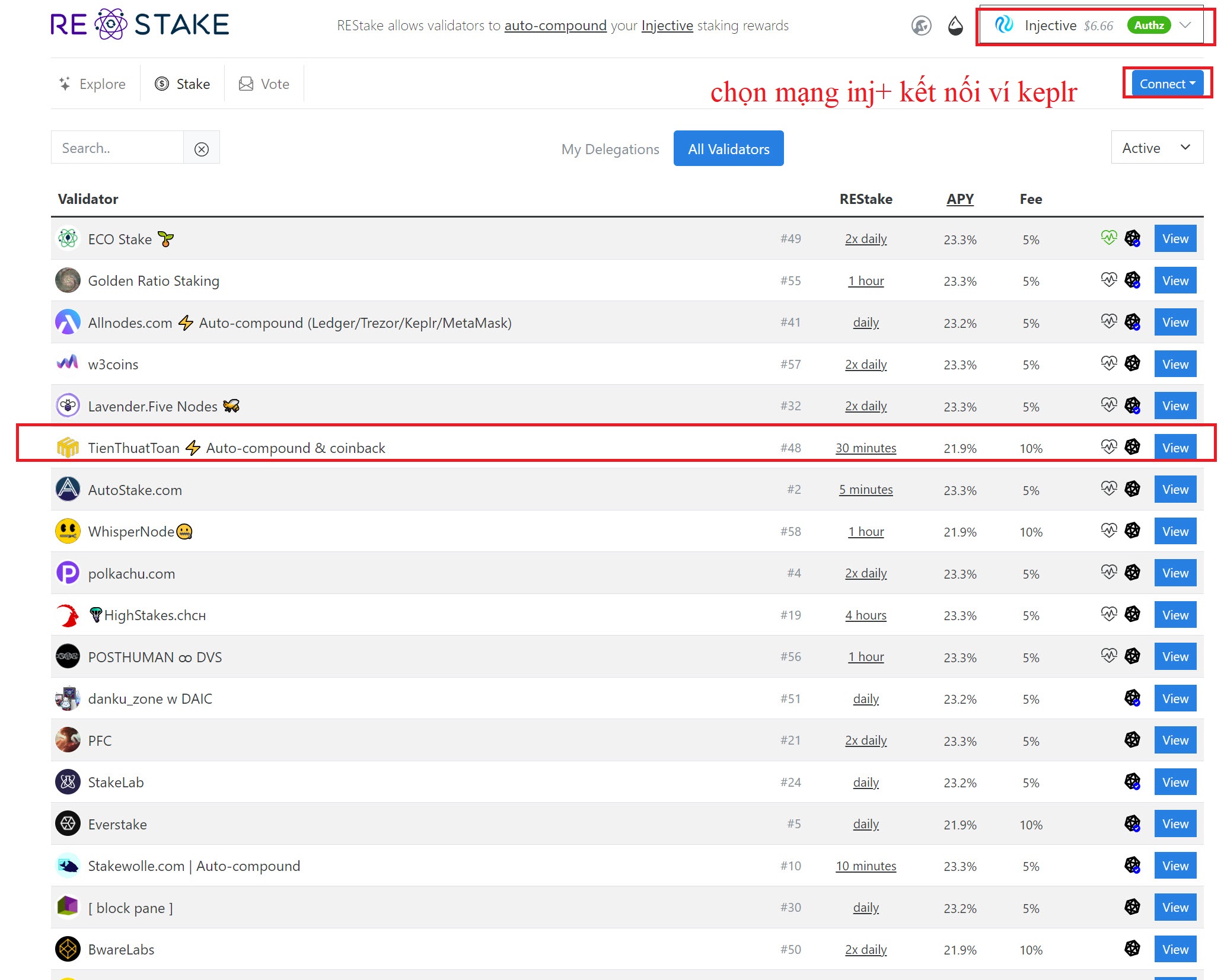Screen dimensions: 1224x980
Task: Click the PFC validator avatar
Action: tap(68, 740)
